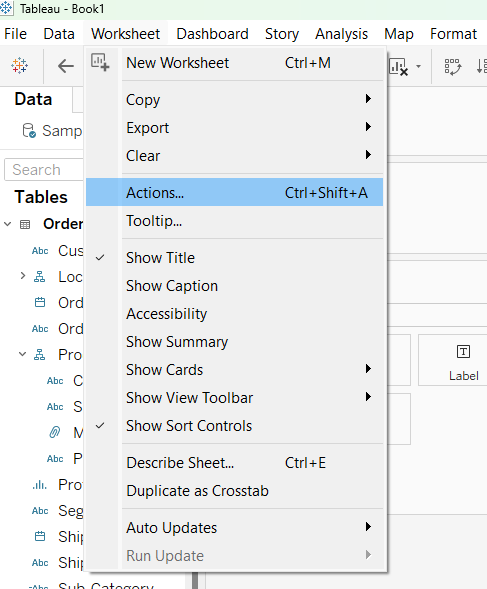
Task: Open the clear sheet dropdown arrow
Action: coord(418,67)
